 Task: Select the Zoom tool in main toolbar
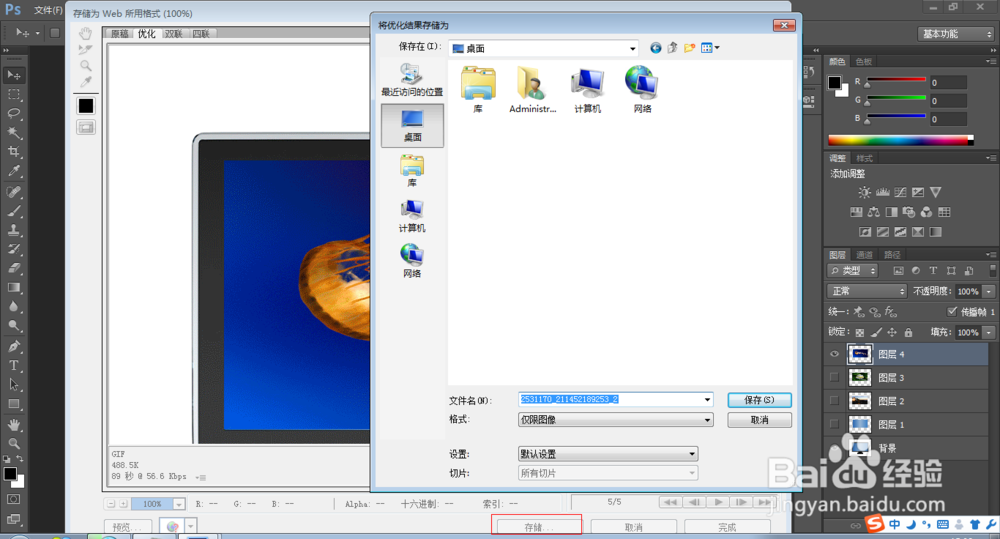point(13,444)
